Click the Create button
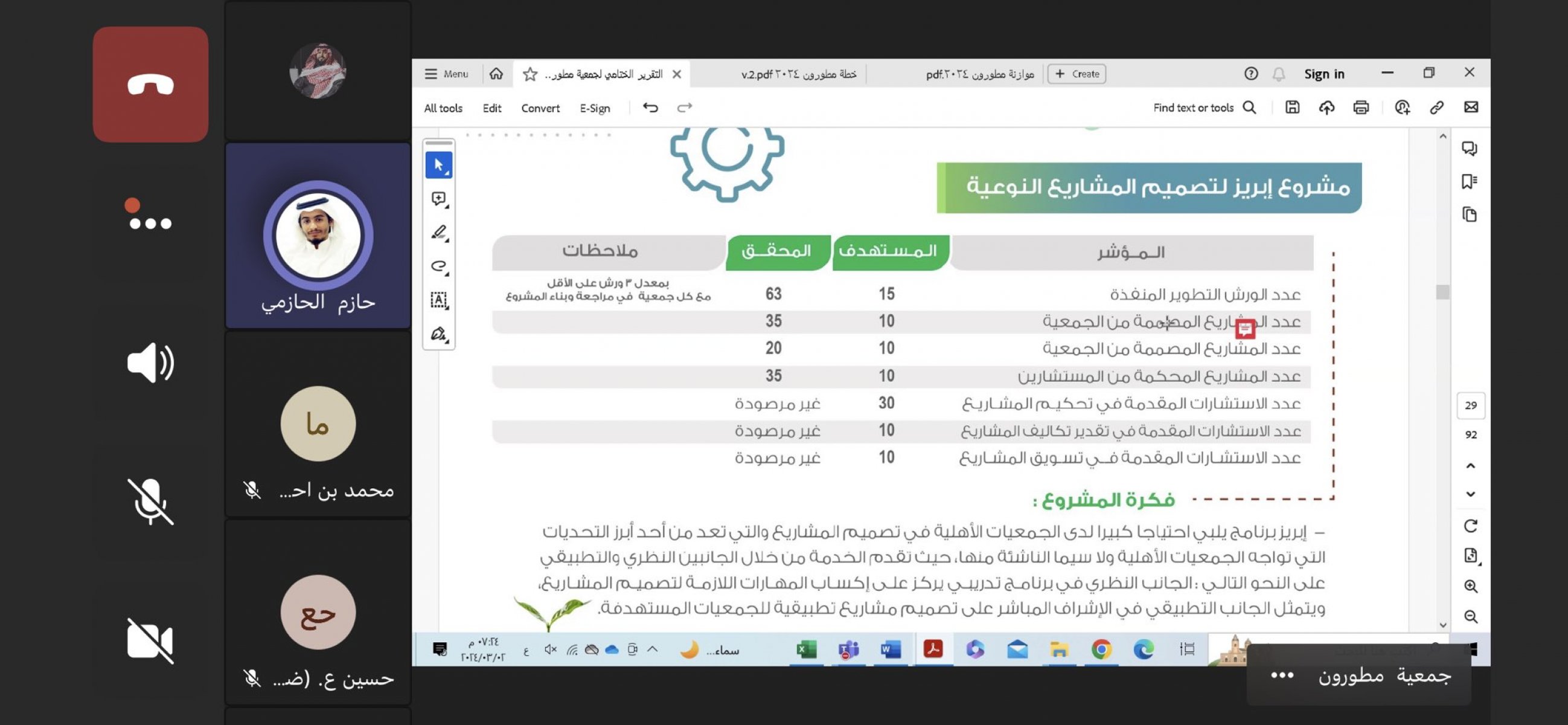The width and height of the screenshot is (1568, 725). (1076, 74)
